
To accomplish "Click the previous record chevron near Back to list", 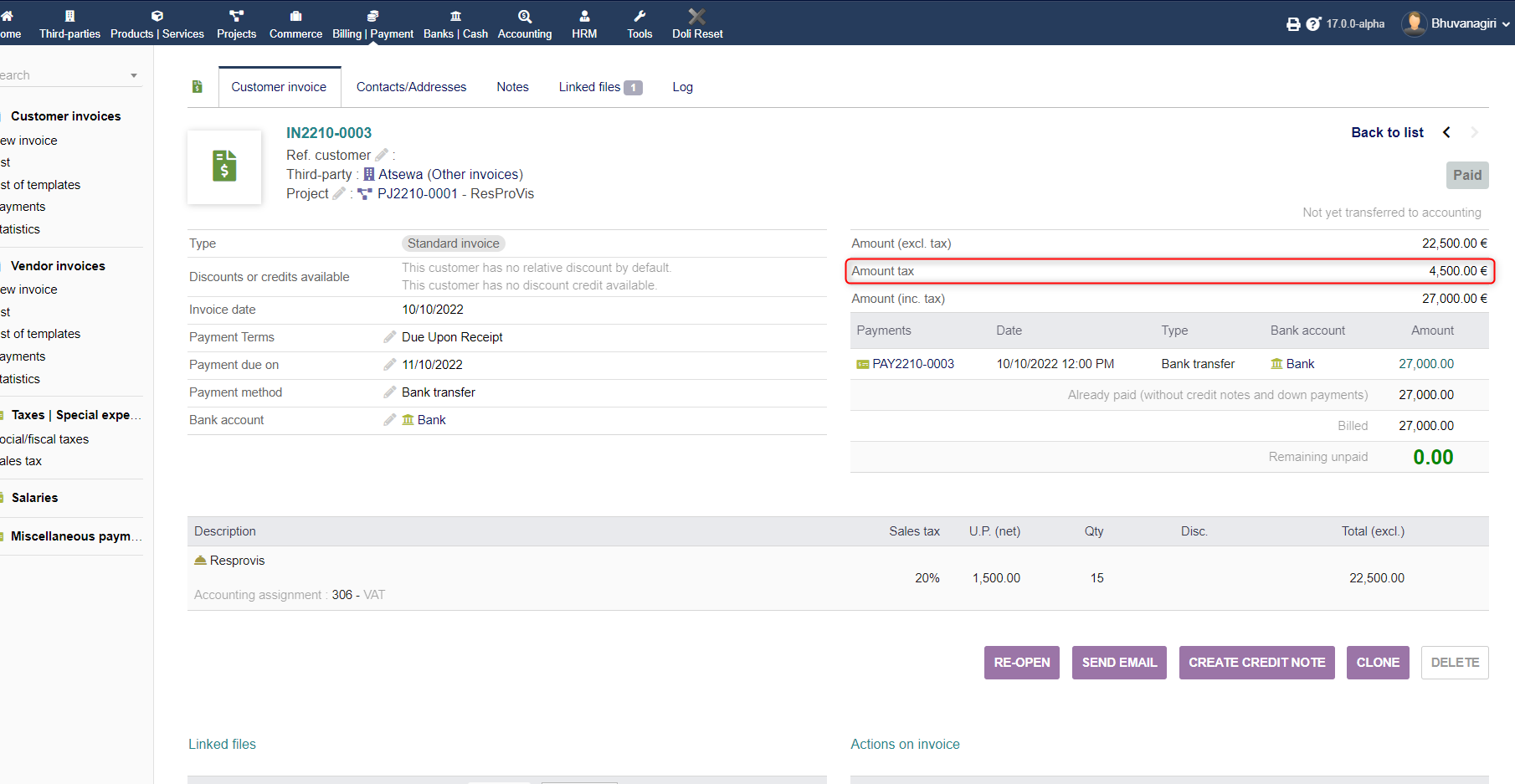I will [1447, 132].
